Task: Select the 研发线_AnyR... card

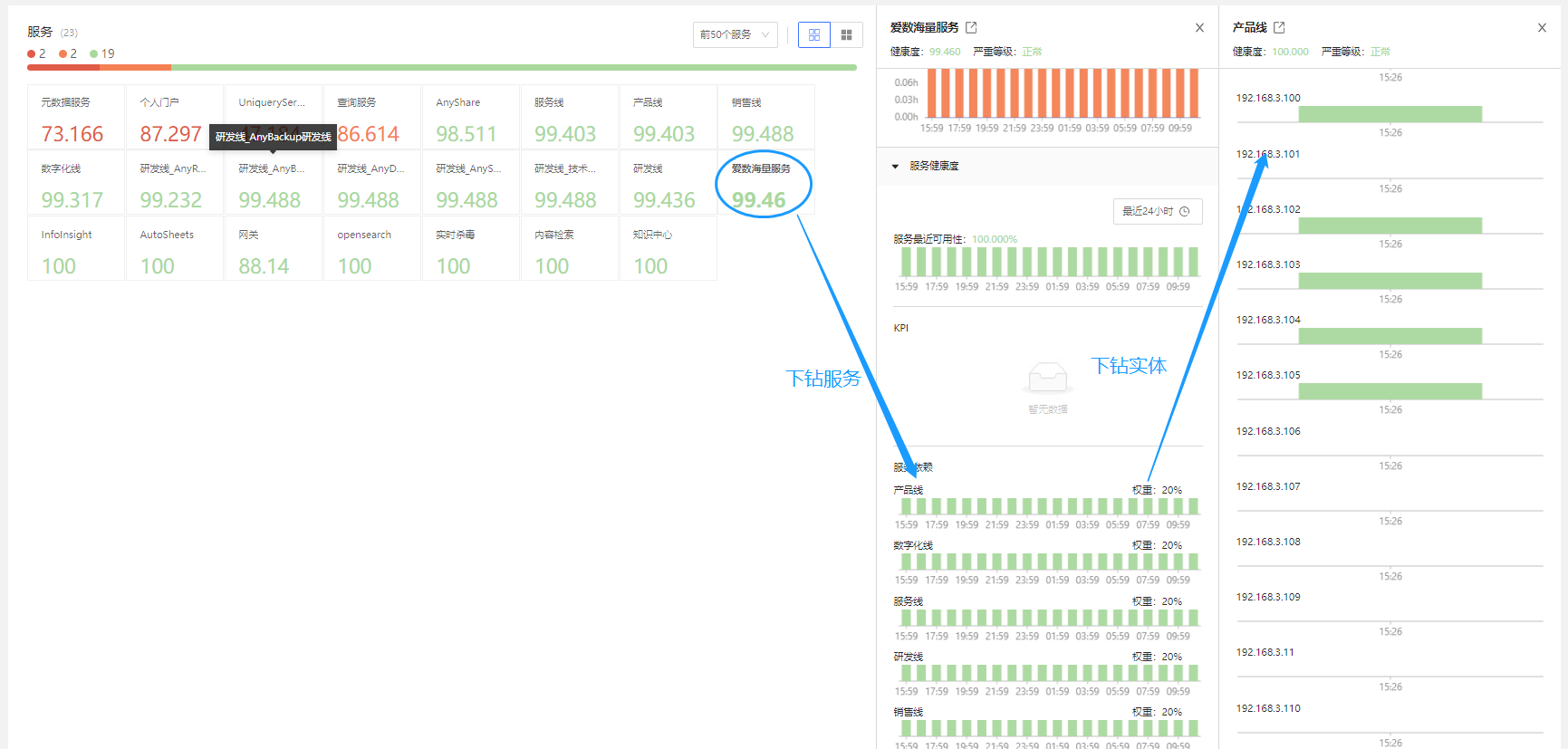Action: click(x=175, y=183)
